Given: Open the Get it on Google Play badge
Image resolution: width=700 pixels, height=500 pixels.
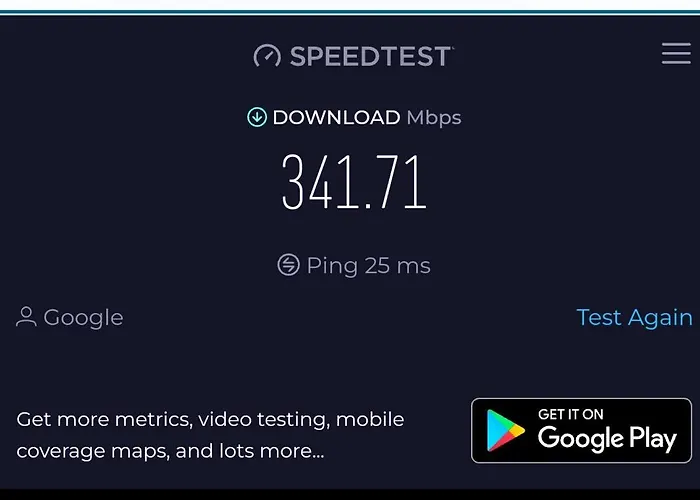Looking at the screenshot, I should 581,430.
